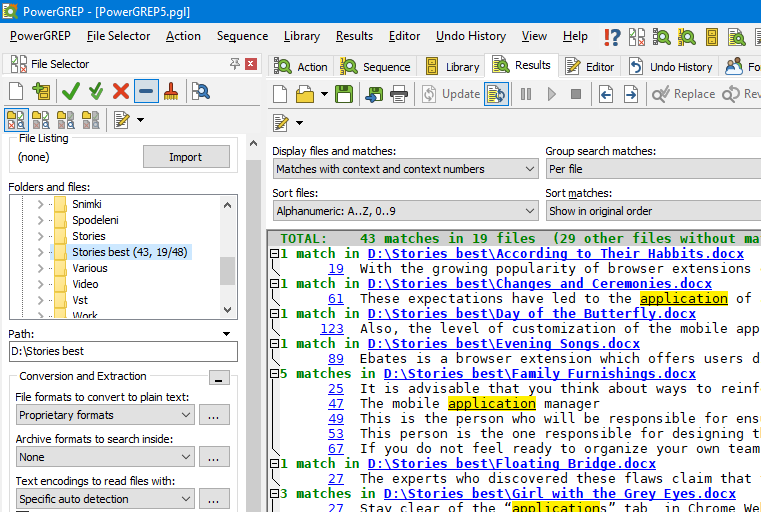The width and height of the screenshot is (761, 512).
Task: Click the fourth folder view icon
Action: pos(91,120)
